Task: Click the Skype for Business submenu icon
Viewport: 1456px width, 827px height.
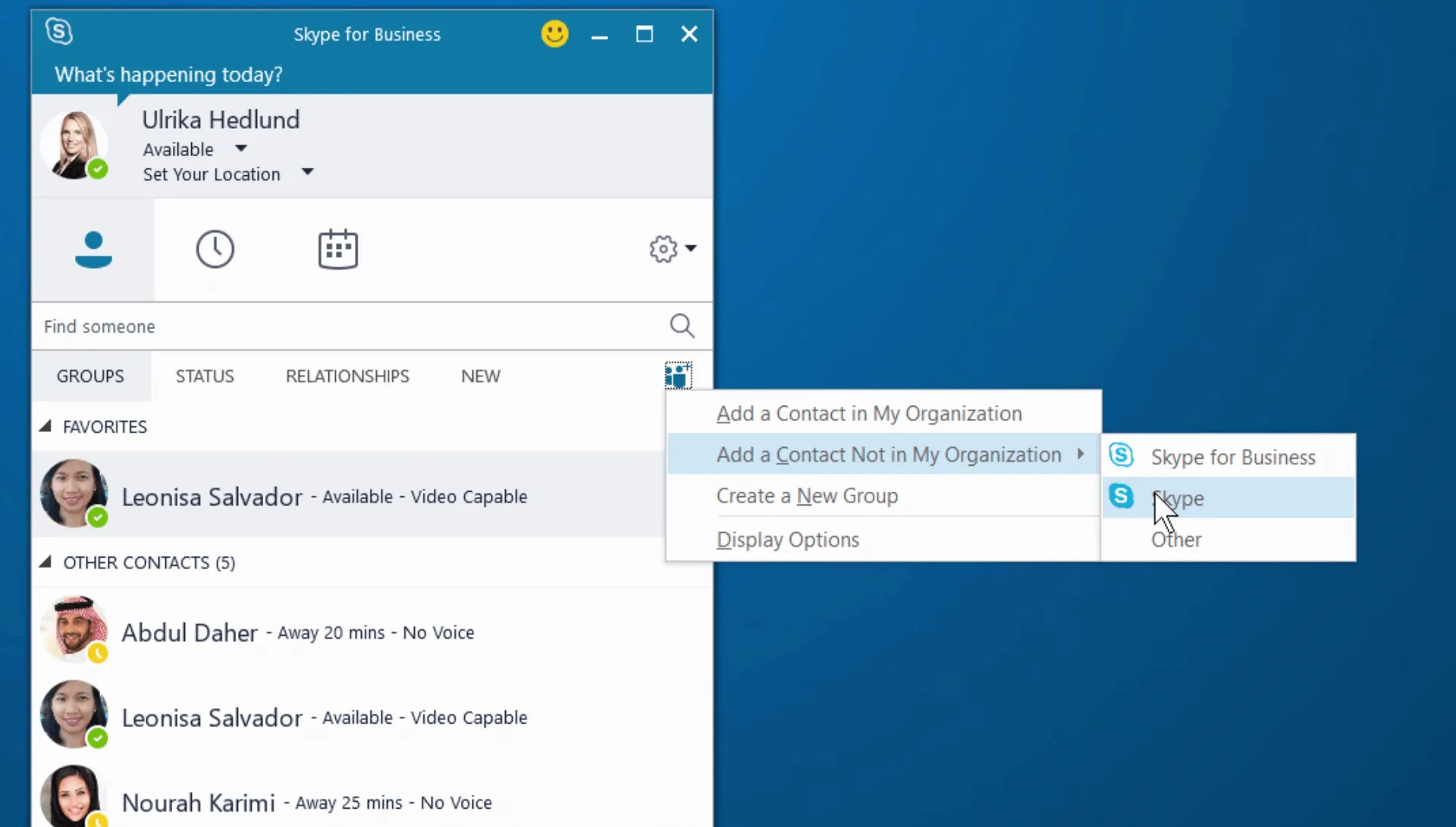Action: coord(1121,455)
